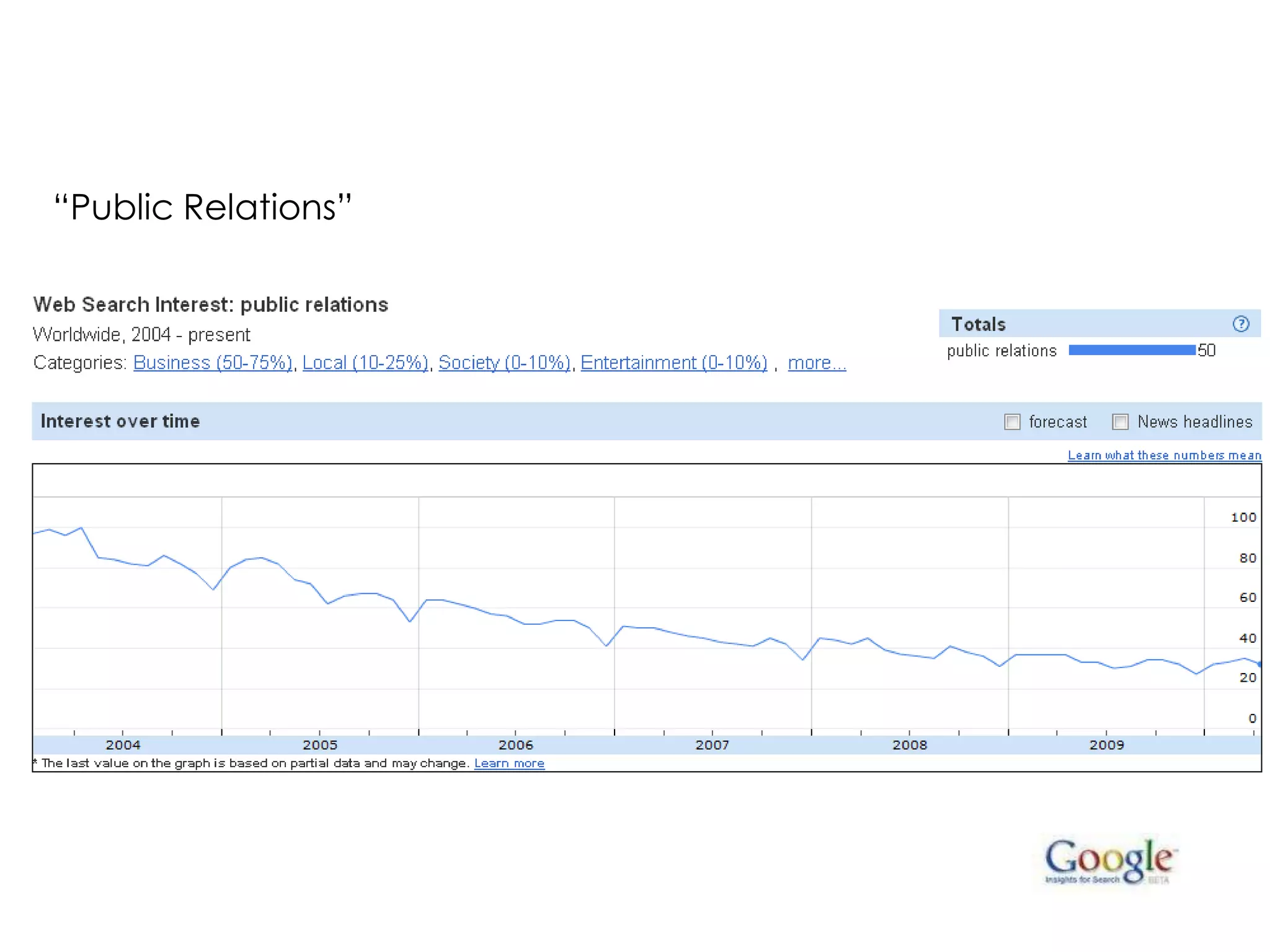Click the Interest over time header
This screenshot has width=1270, height=952.
click(120, 421)
